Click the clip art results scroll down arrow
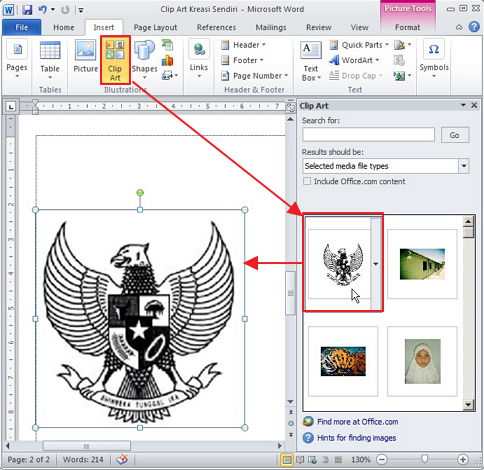 tap(468, 405)
